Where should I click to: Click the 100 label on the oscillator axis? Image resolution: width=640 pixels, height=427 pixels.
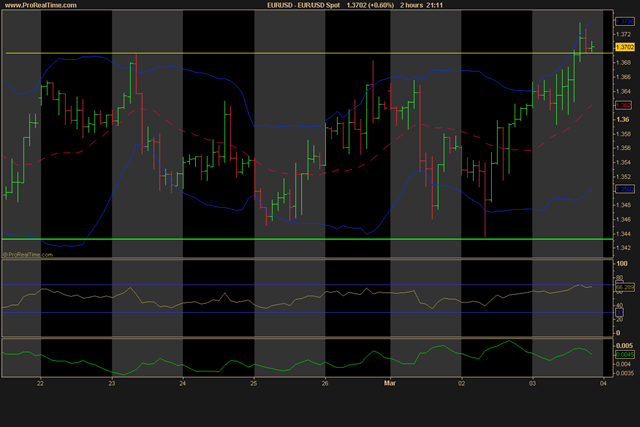(622, 264)
